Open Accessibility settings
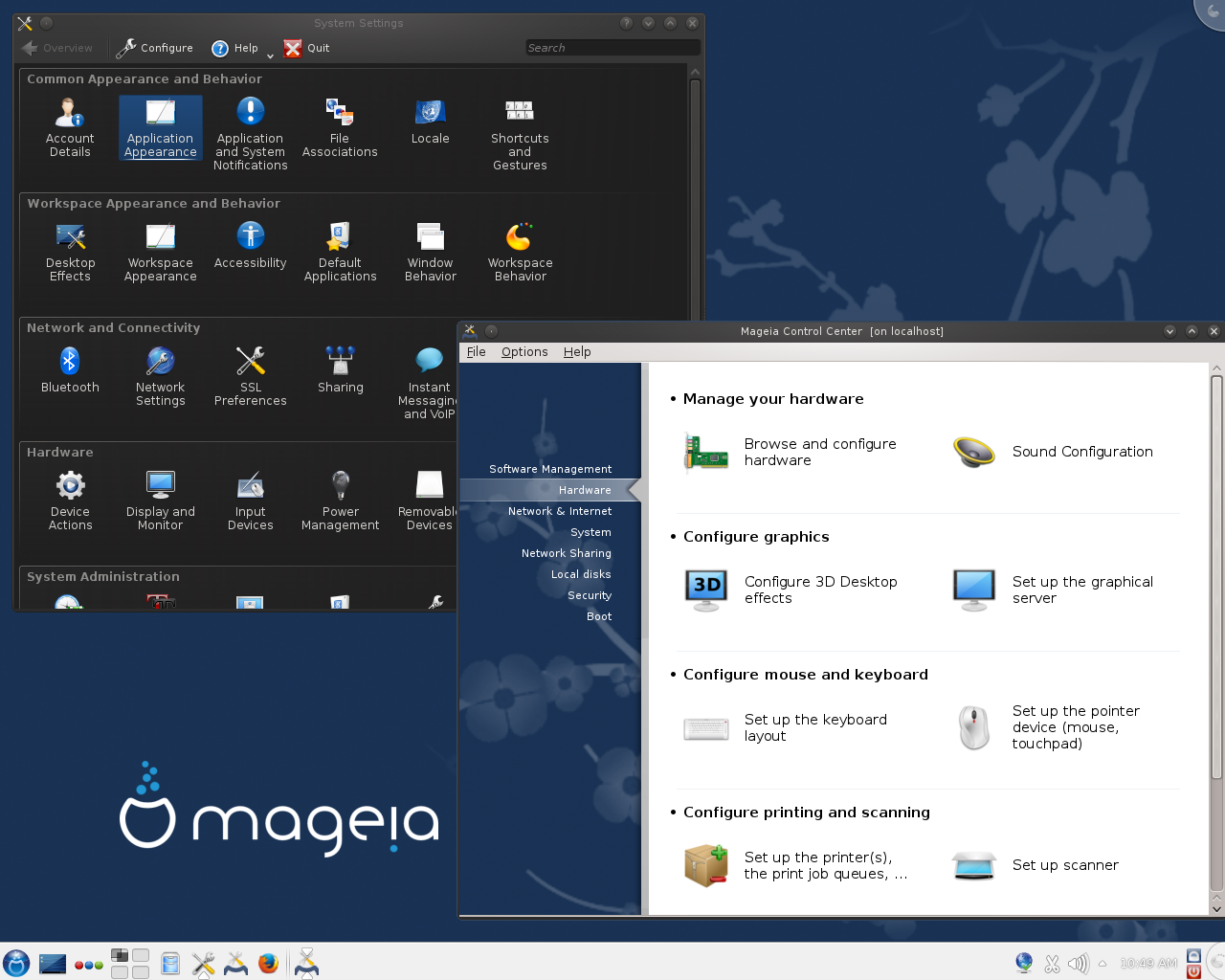This screenshot has width=1225, height=980. 250,246
